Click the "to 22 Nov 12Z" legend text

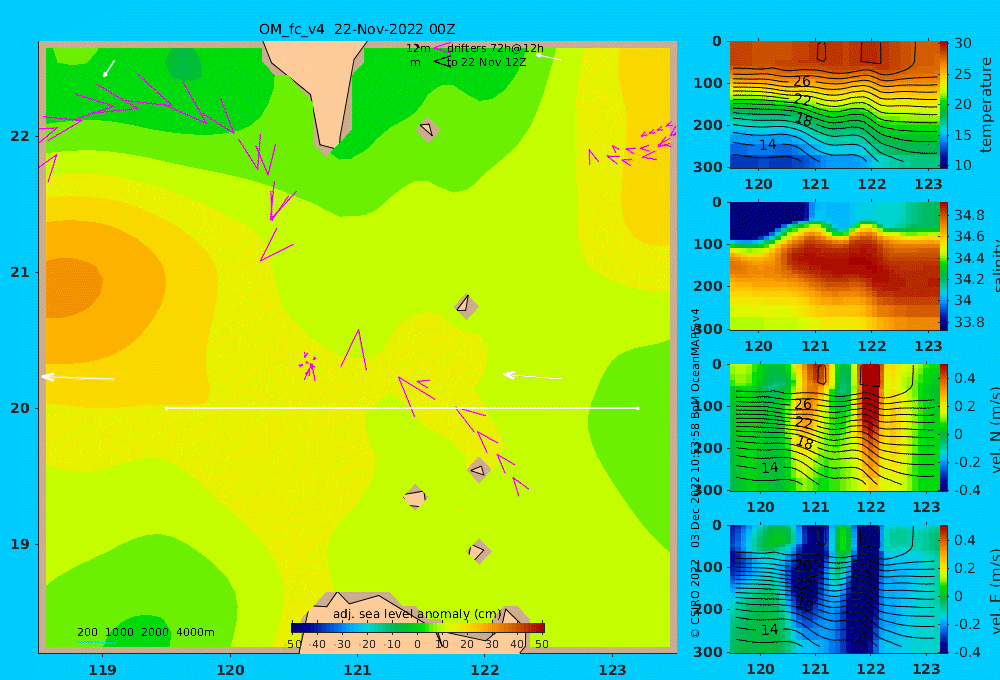pyautogui.click(x=487, y=63)
